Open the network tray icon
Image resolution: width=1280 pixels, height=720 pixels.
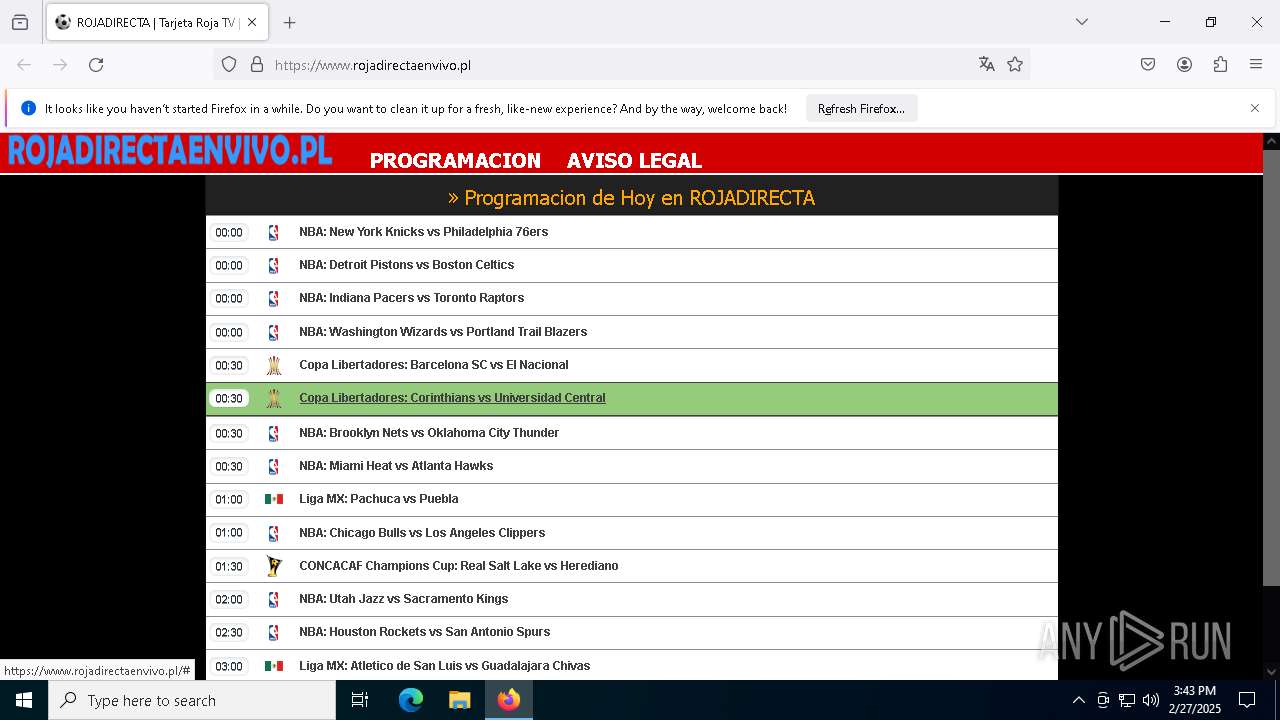[x=1127, y=700]
